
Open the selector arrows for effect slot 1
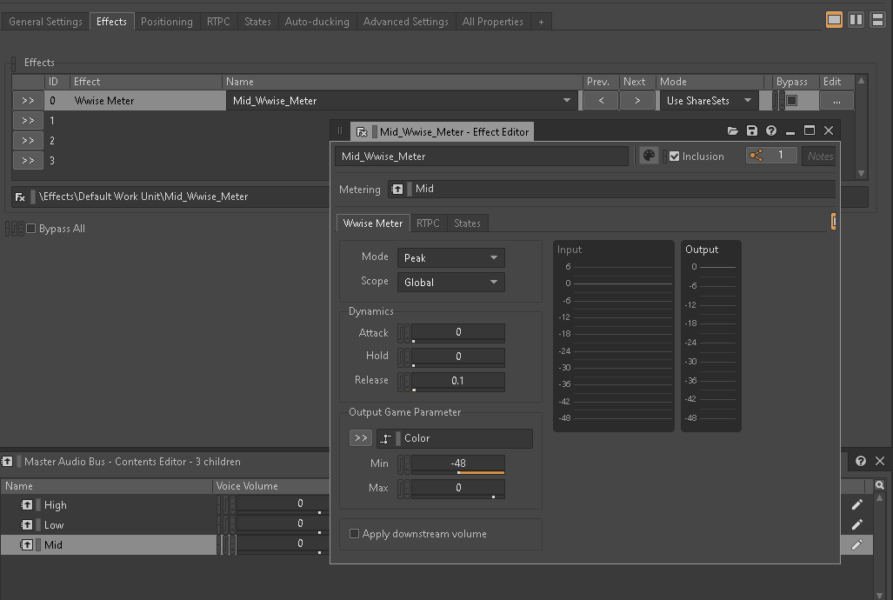pyautogui.click(x=28, y=121)
